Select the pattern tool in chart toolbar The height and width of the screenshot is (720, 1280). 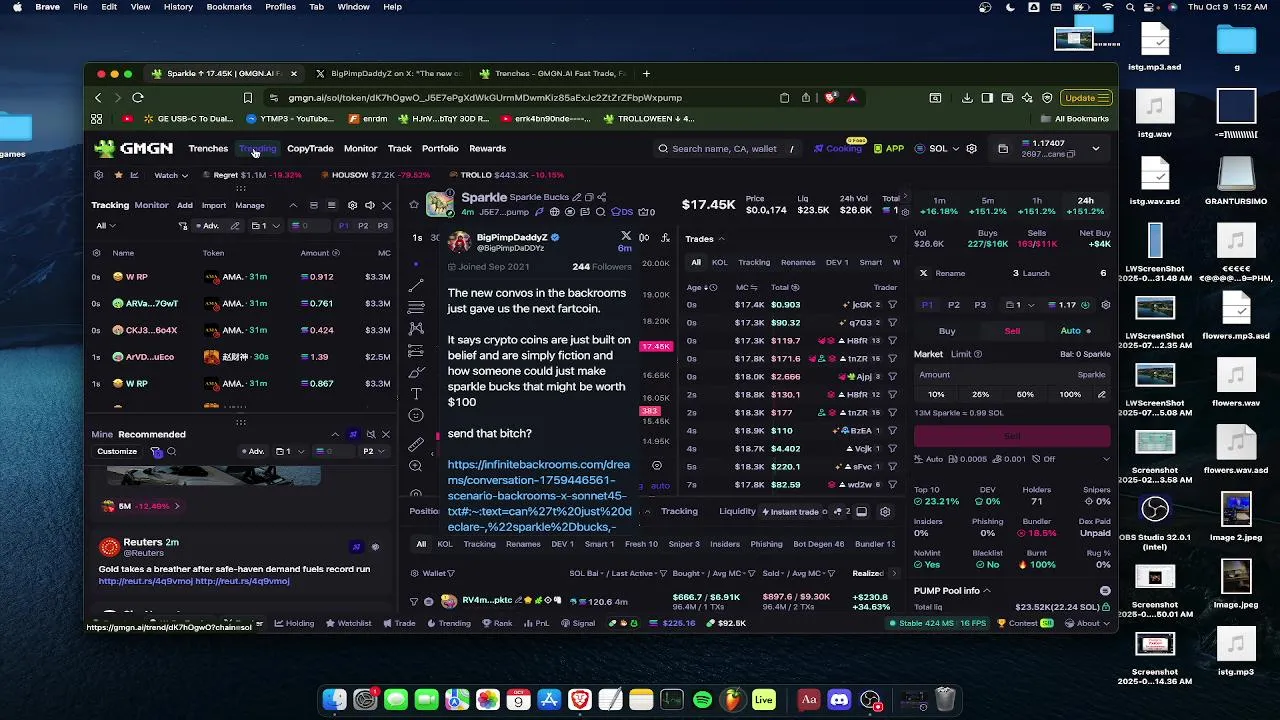tap(417, 329)
